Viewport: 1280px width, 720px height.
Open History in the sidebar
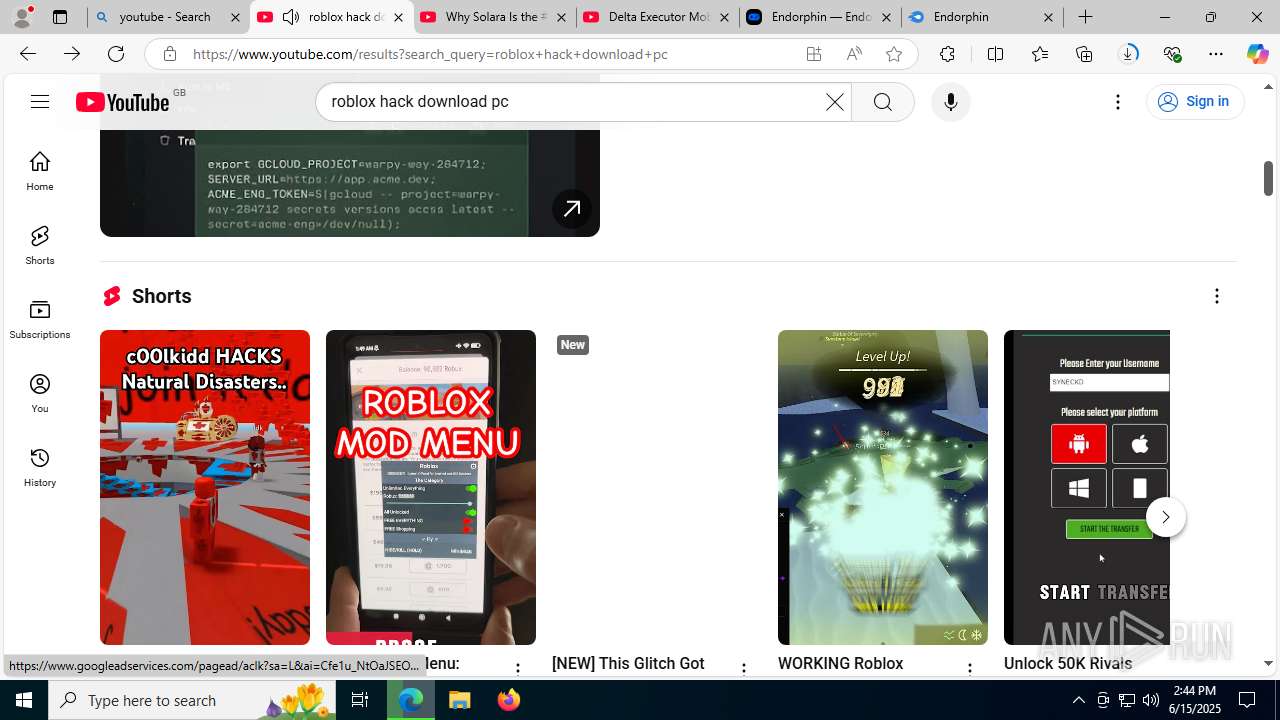pos(40,467)
